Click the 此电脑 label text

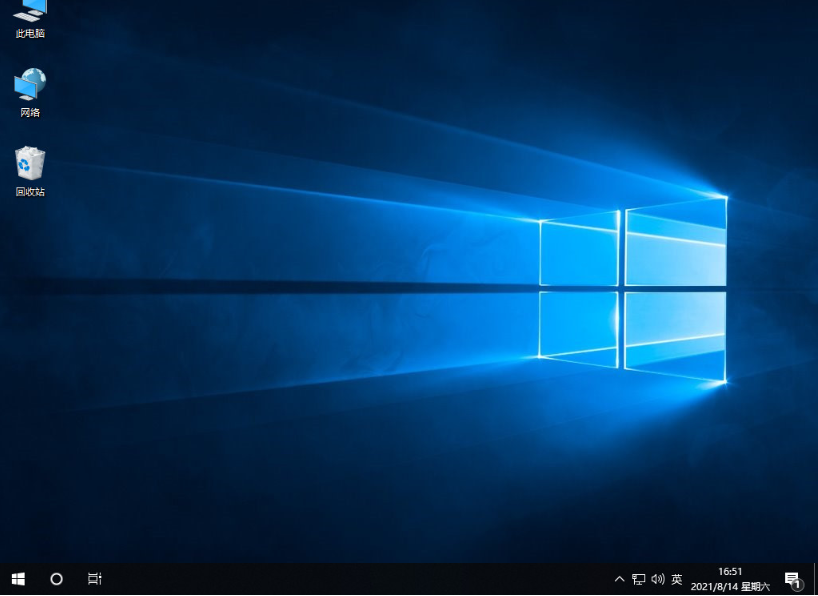[x=30, y=33]
